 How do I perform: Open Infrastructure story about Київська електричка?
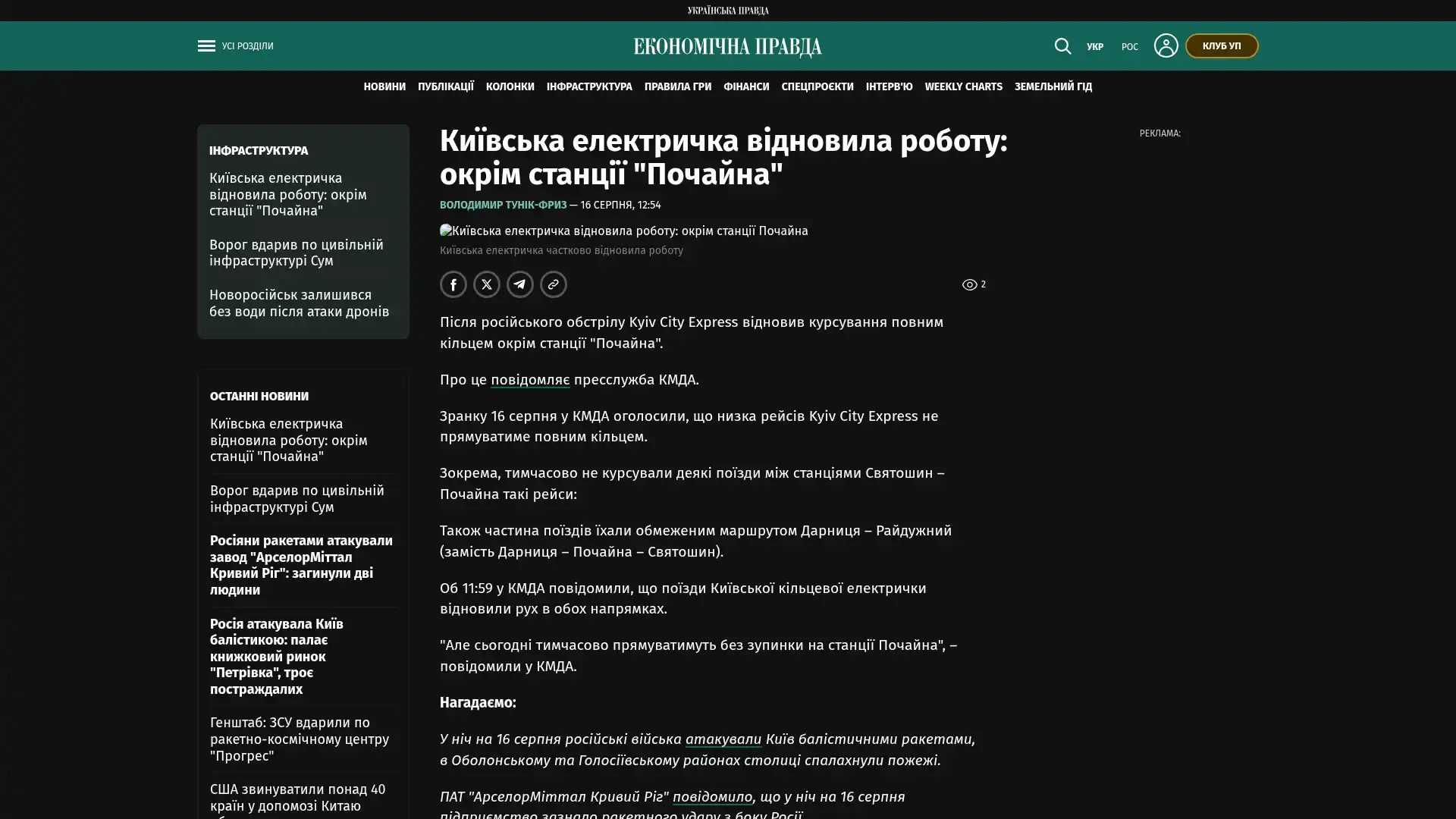[x=288, y=194]
